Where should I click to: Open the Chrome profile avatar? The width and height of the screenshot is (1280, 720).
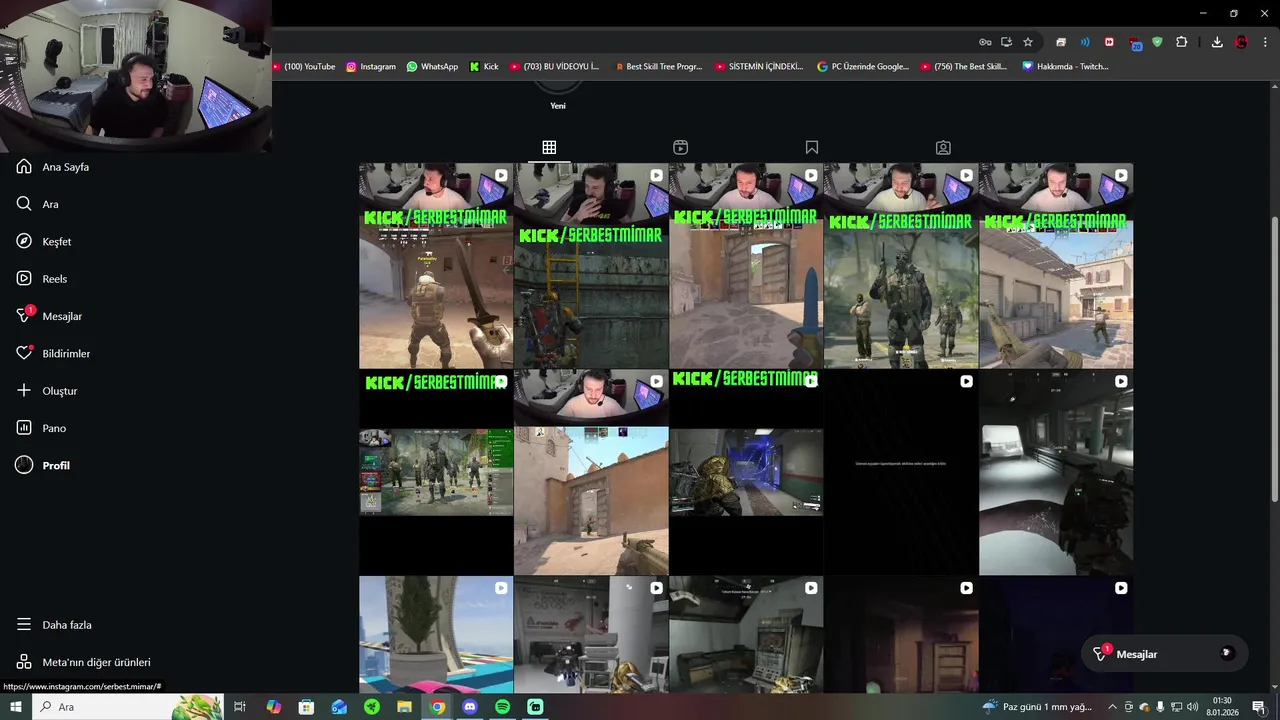click(1241, 42)
